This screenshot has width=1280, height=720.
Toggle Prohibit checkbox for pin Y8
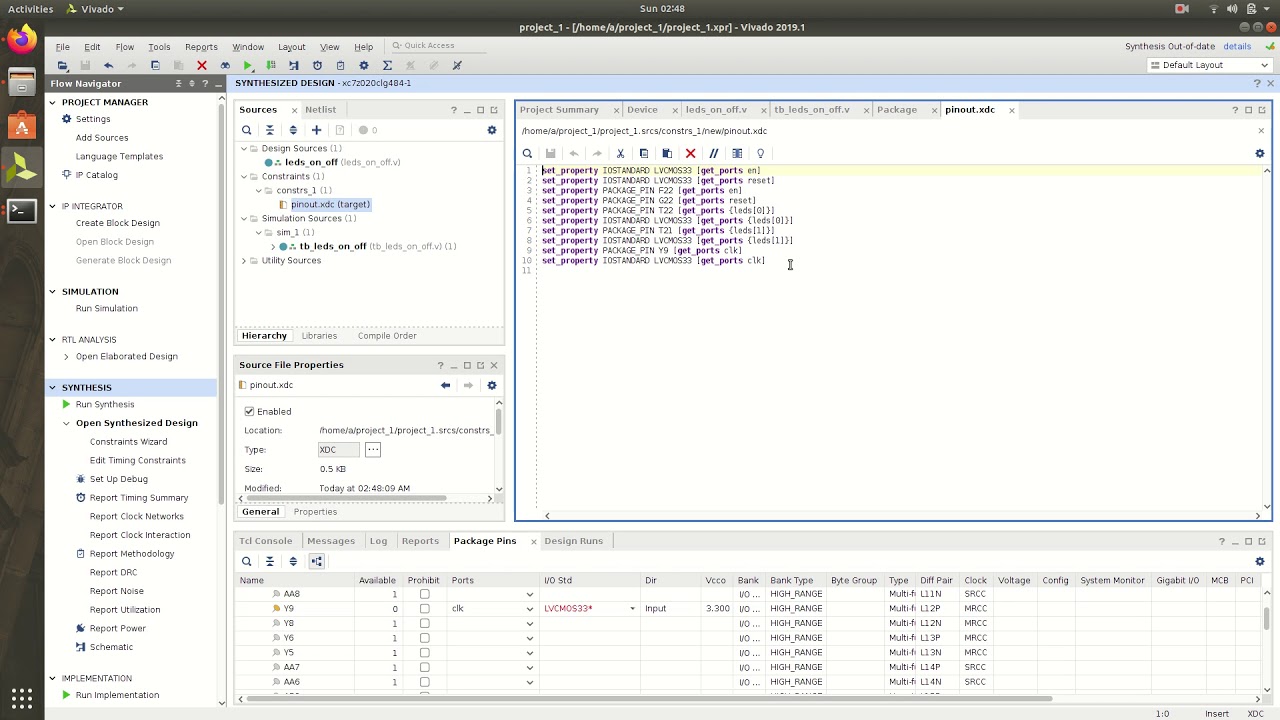[424, 623]
